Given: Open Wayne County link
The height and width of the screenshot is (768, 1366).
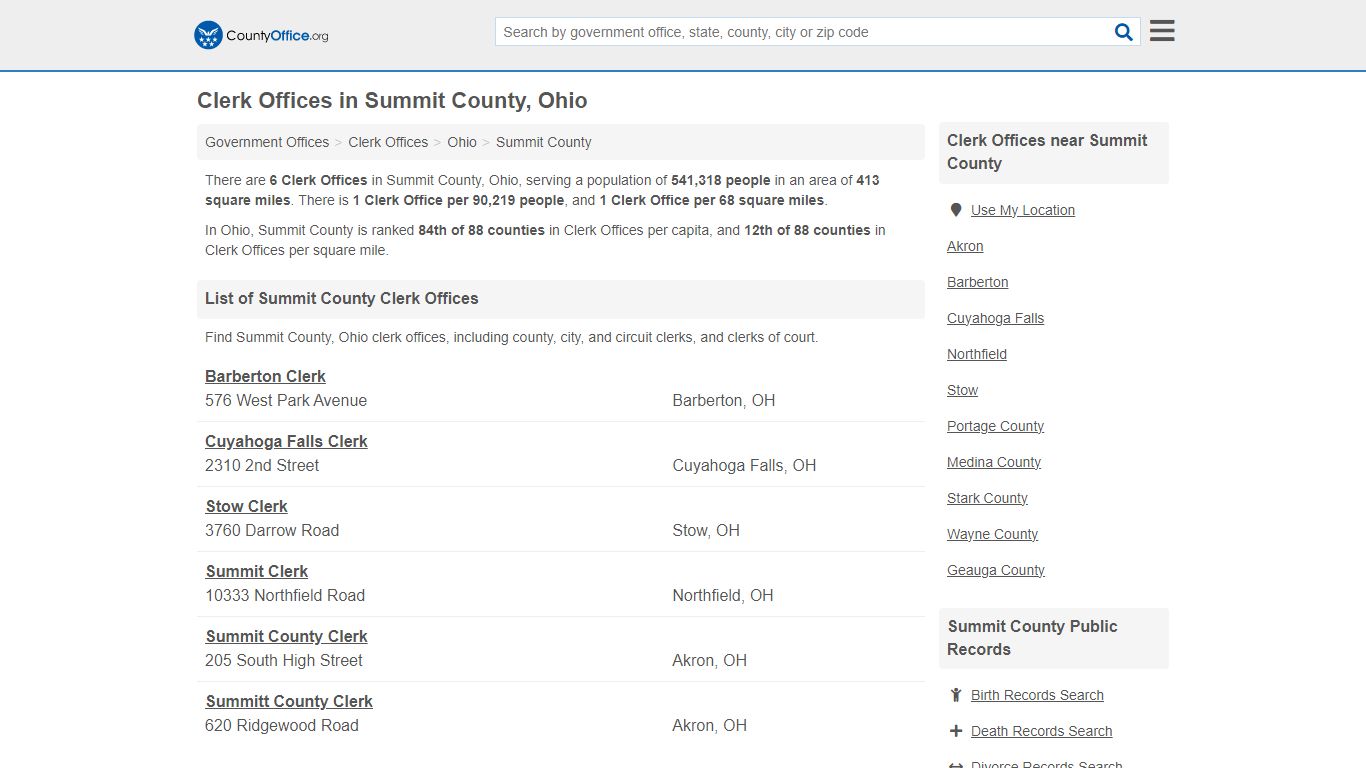Looking at the screenshot, I should click(x=992, y=534).
